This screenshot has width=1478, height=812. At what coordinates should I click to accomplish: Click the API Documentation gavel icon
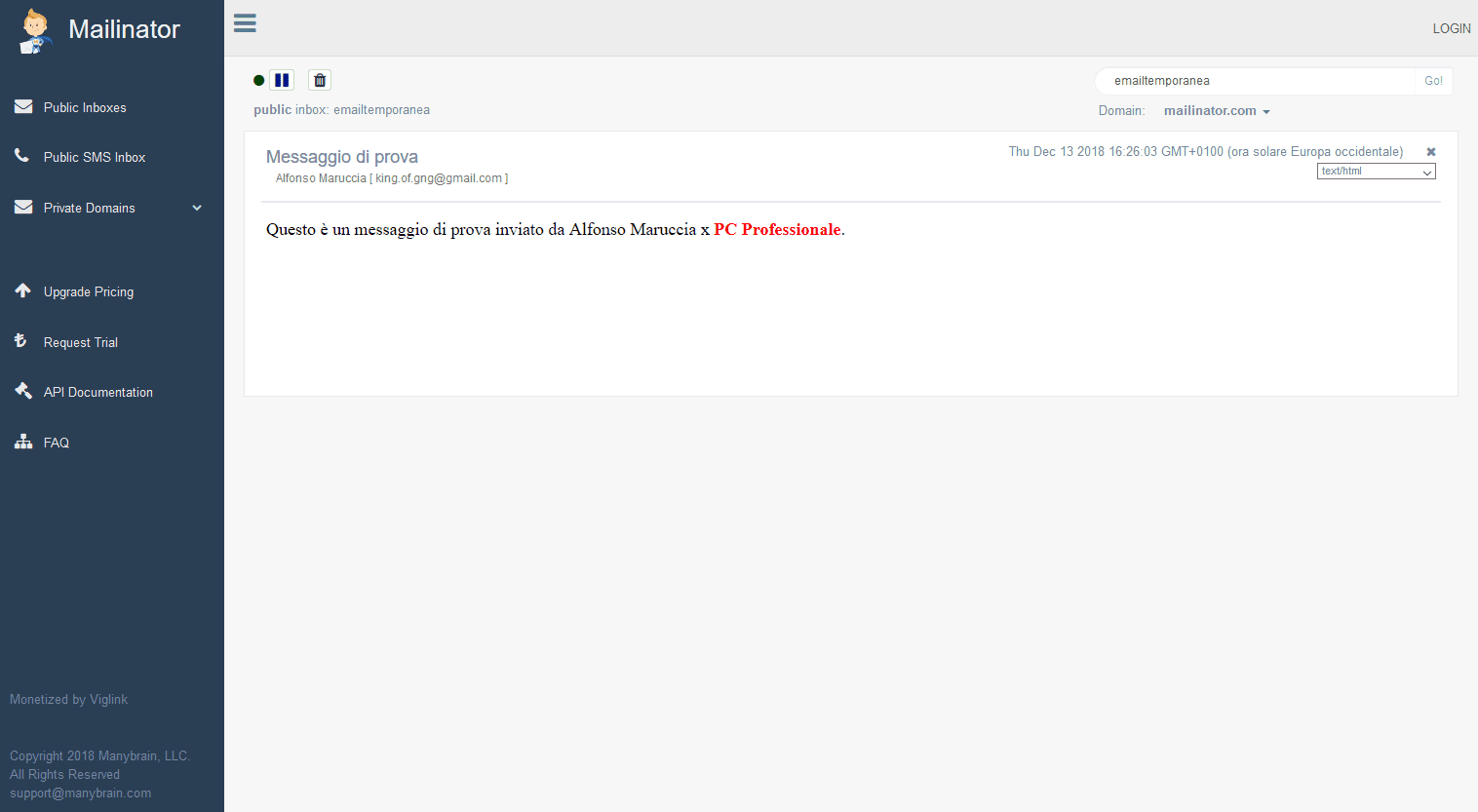(x=23, y=391)
